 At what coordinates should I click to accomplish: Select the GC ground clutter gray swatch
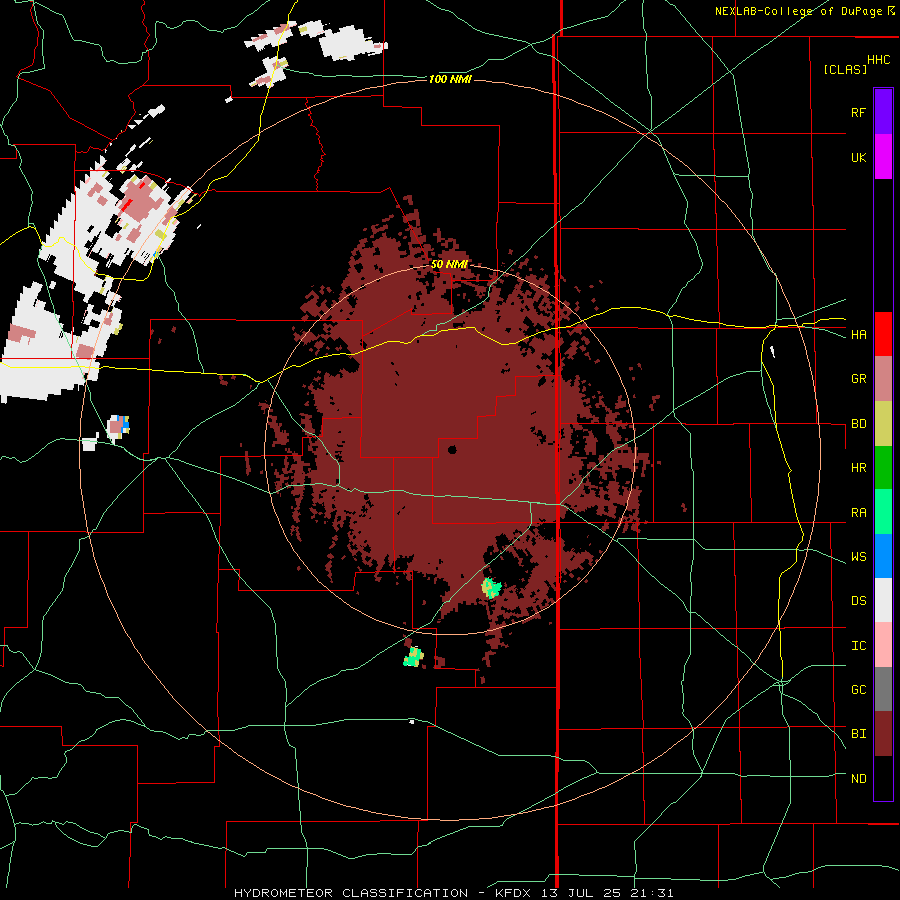tap(883, 689)
